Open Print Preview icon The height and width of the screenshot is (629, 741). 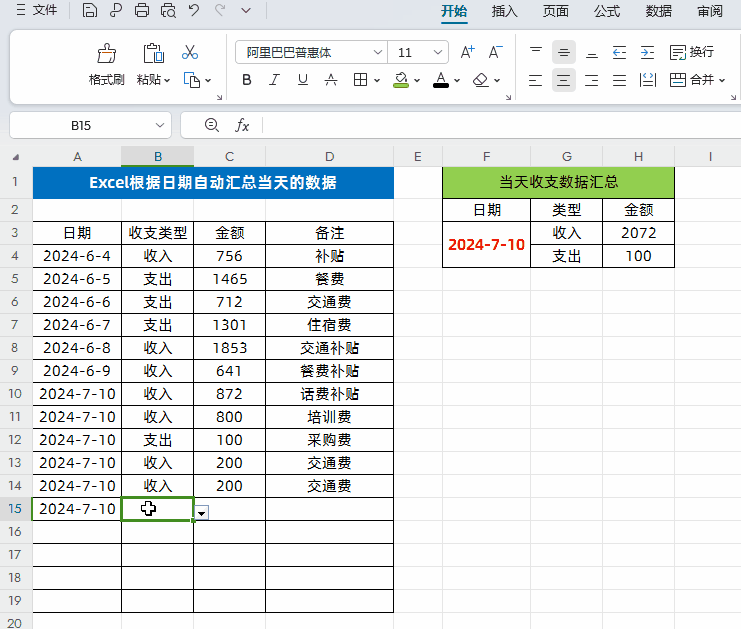tap(168, 10)
